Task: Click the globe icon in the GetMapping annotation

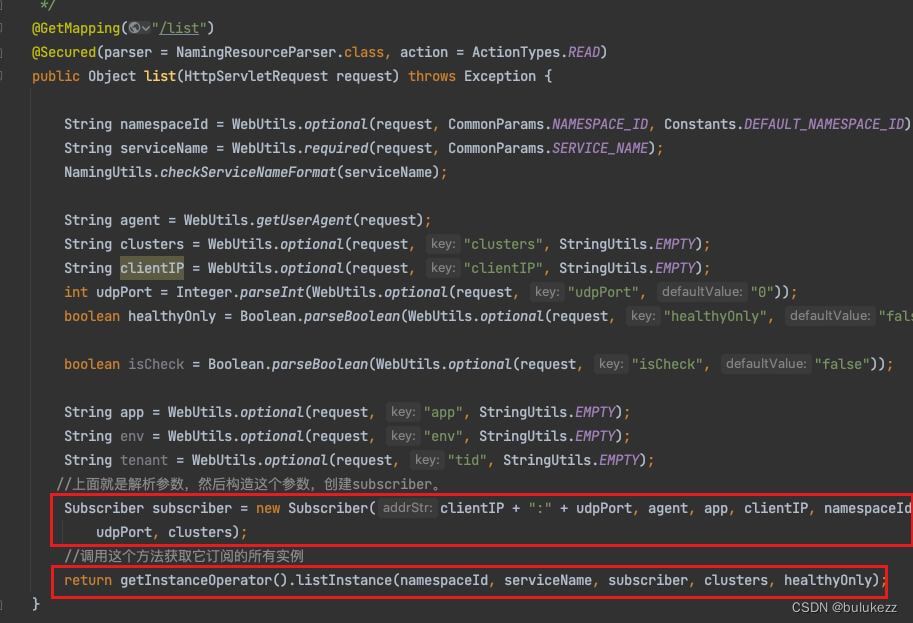Action: (135, 27)
